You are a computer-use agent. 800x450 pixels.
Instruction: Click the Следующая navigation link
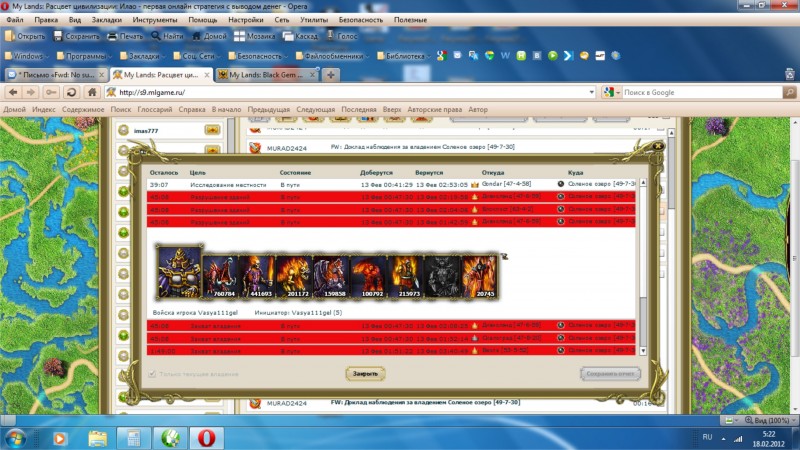coord(315,110)
